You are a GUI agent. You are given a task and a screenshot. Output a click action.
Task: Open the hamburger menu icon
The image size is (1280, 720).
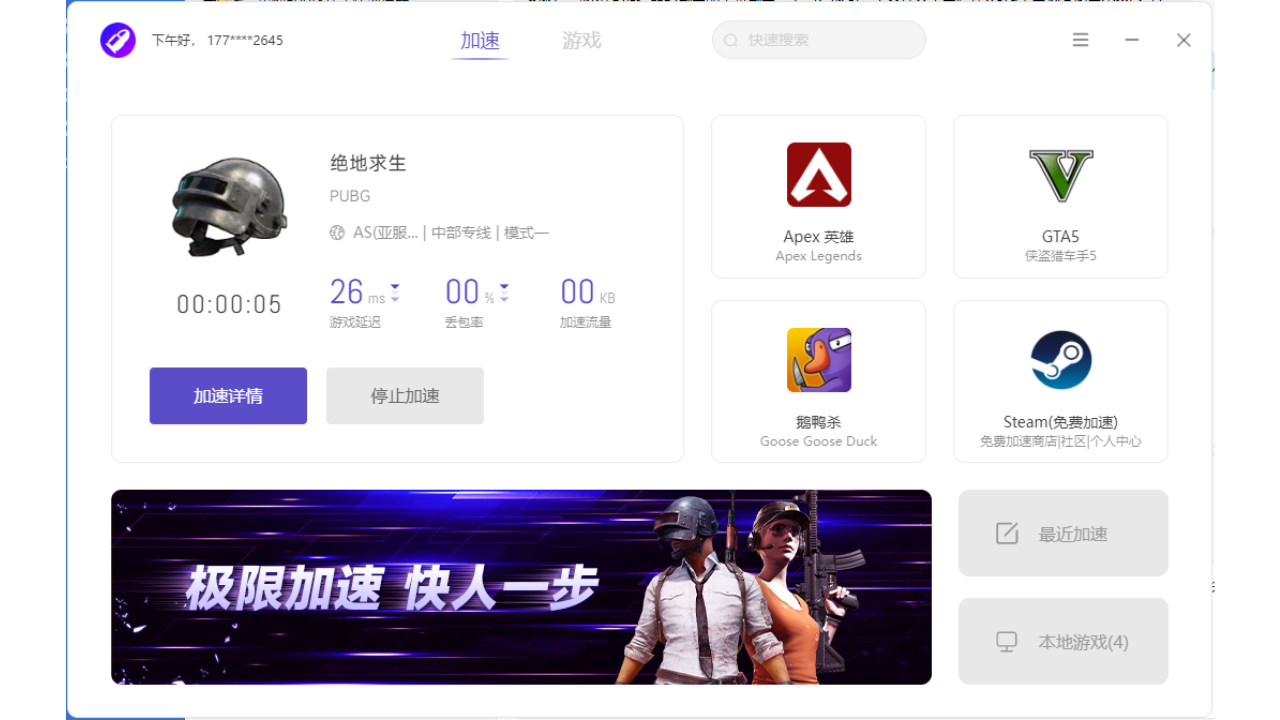click(1081, 40)
